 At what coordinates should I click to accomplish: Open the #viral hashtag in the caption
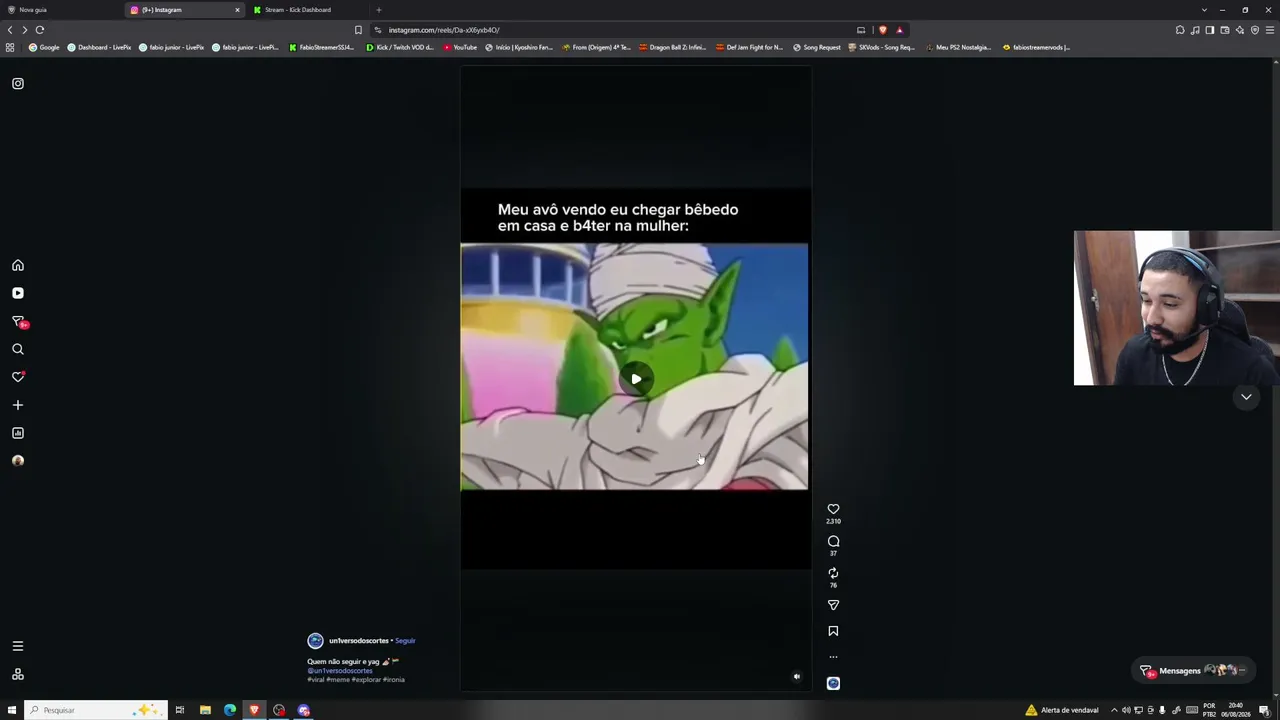tap(316, 680)
